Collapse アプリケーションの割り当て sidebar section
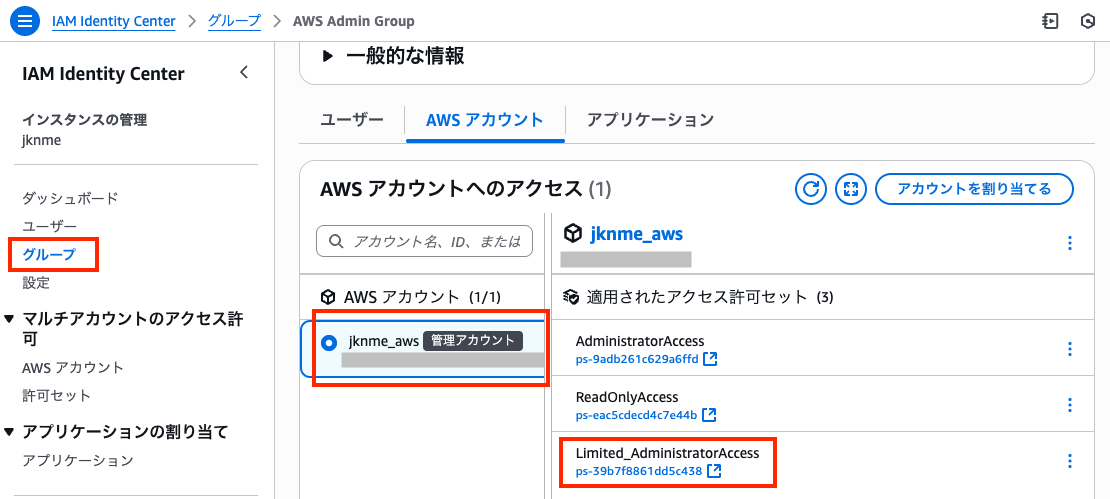The width and height of the screenshot is (1110, 499). [10, 432]
